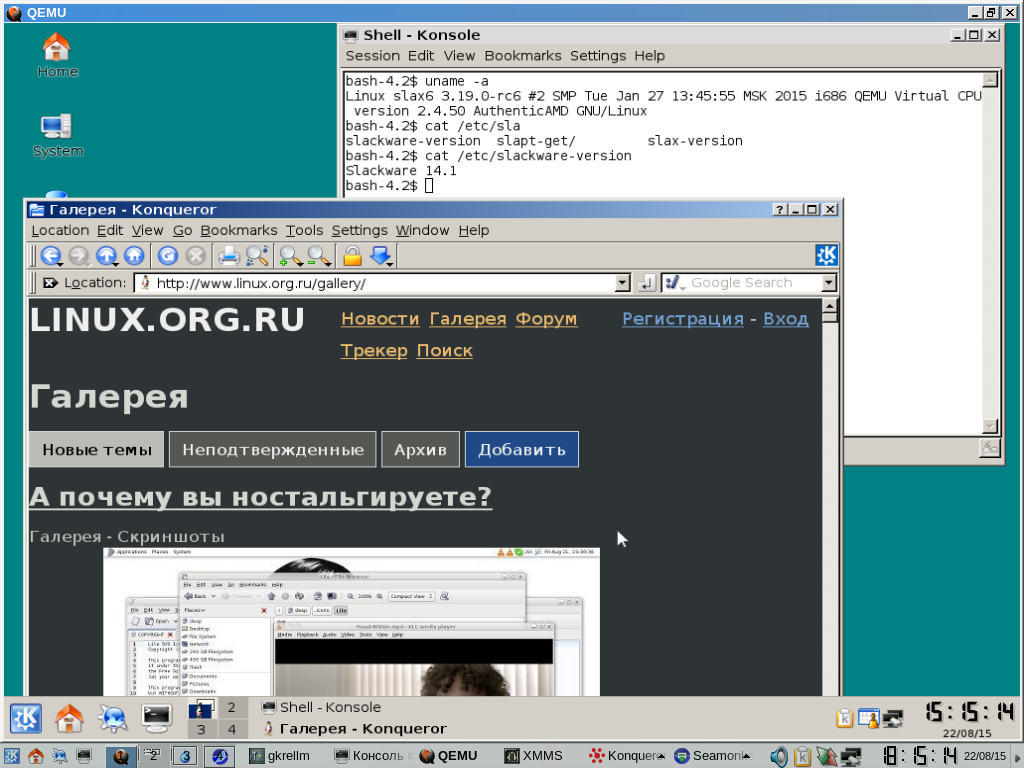Image resolution: width=1024 pixels, height=768 pixels.
Task: Click the KDE gear throbber in Konqueror
Action: click(826, 255)
